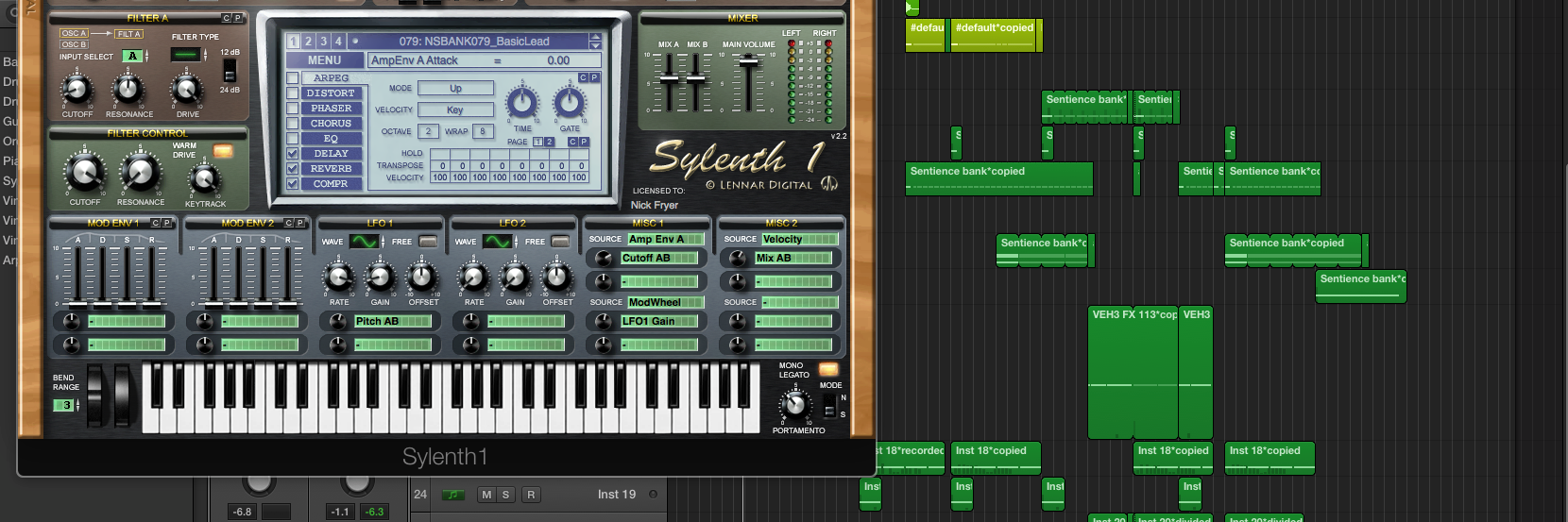
Task: Click the Filter A Cutoff knob
Action: (77, 91)
